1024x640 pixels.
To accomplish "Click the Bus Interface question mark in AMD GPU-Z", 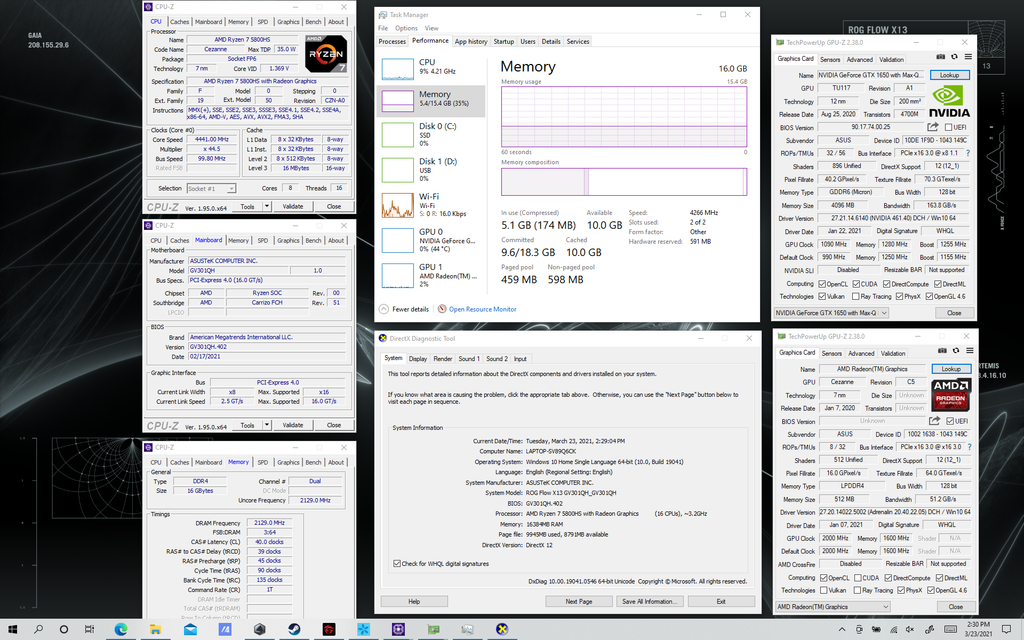I will click(969, 447).
